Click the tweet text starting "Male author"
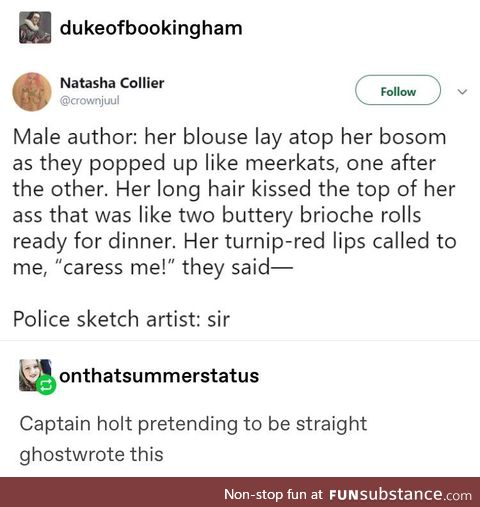Screen dimensions: 480x507 pyautogui.click(x=234, y=202)
